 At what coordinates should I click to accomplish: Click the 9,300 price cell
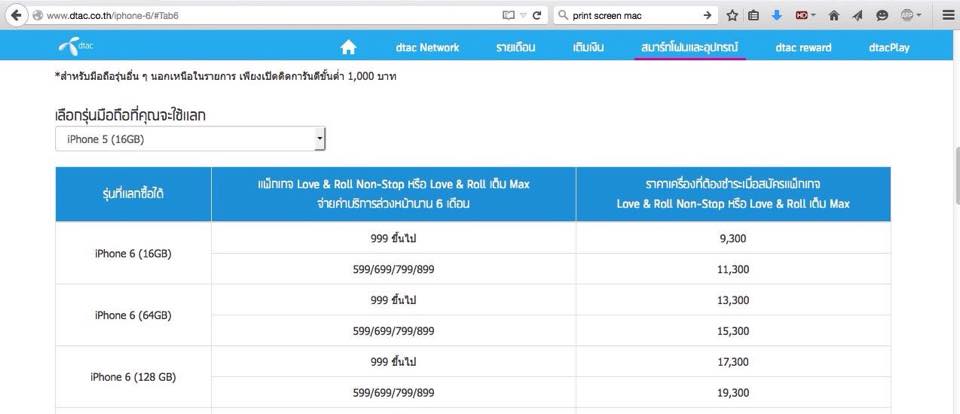(x=733, y=238)
